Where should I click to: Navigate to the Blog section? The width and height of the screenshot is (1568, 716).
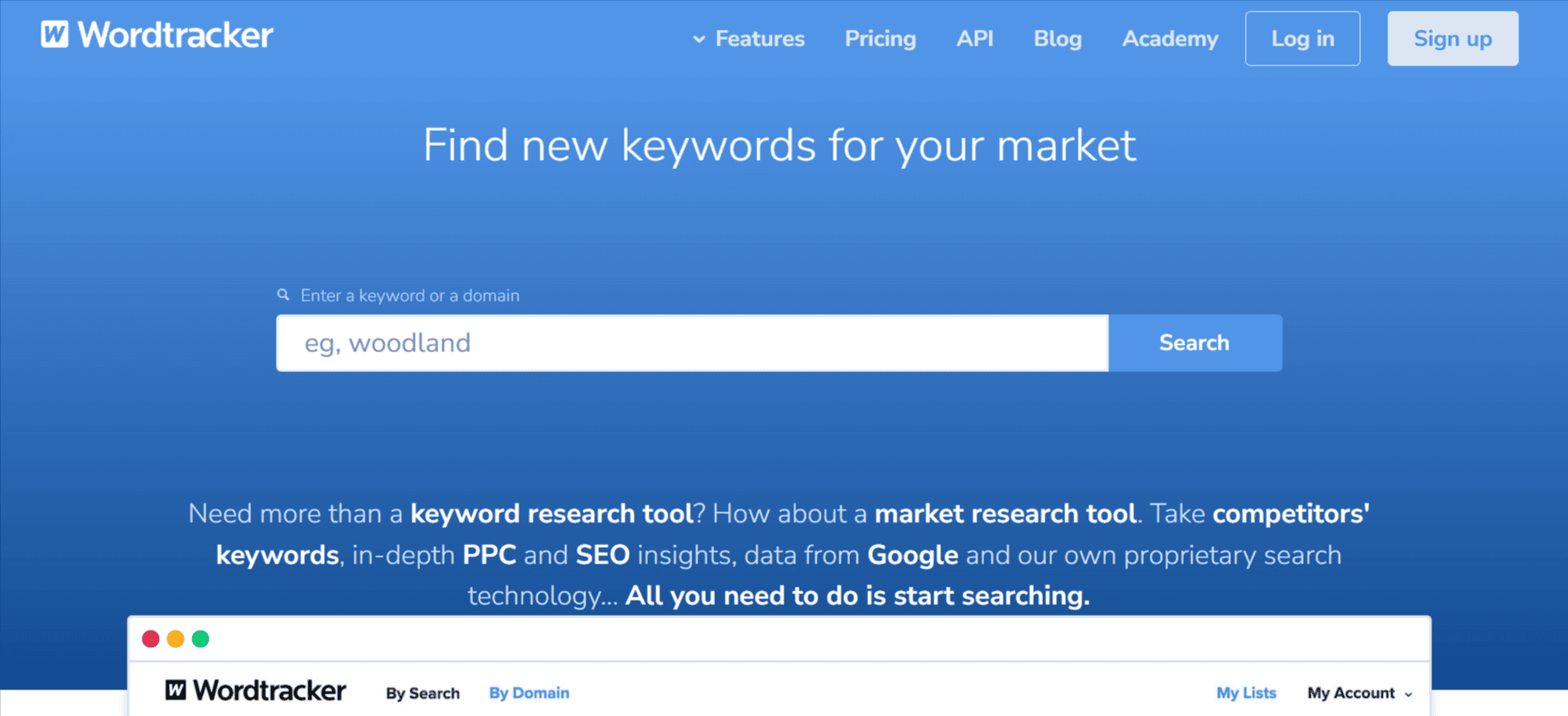point(1057,38)
